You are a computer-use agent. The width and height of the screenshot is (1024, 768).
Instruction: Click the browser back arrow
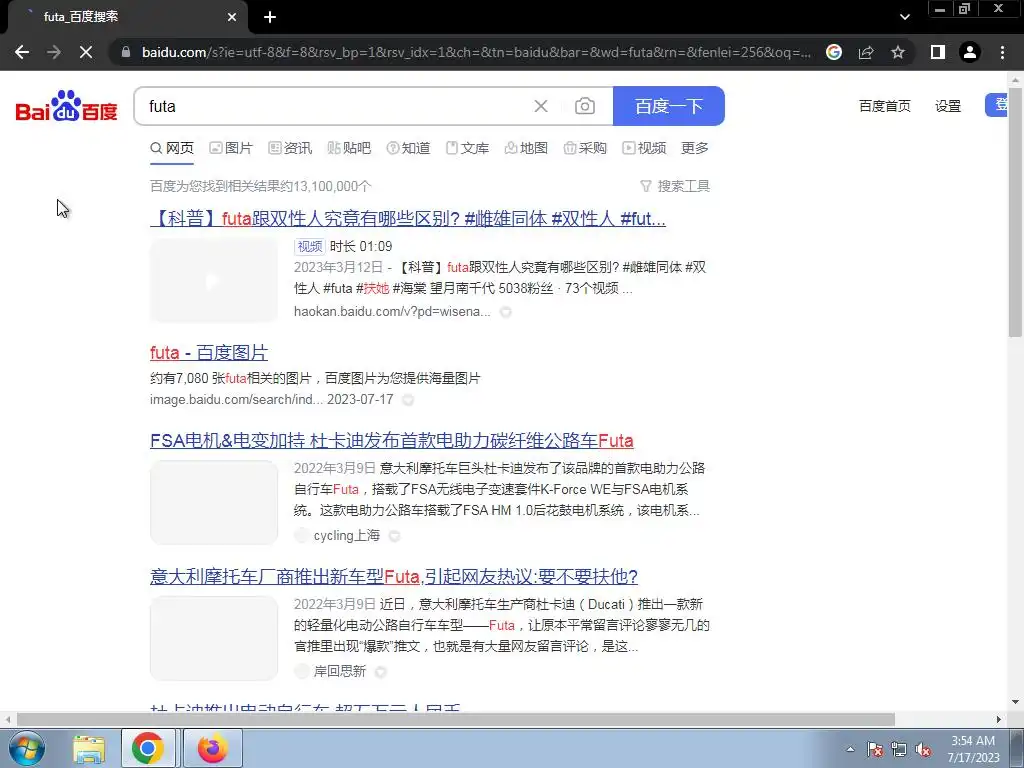coord(22,52)
